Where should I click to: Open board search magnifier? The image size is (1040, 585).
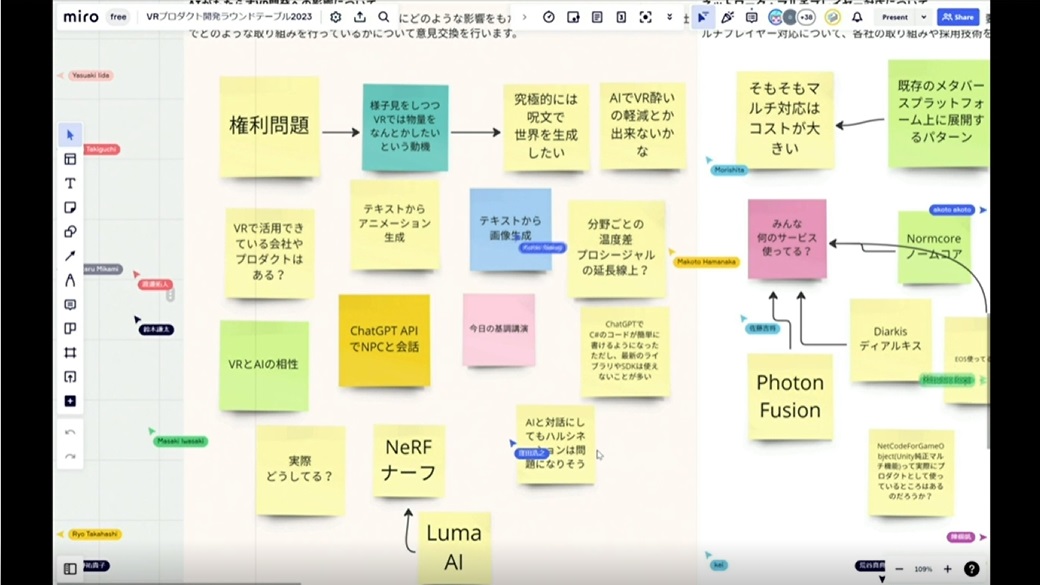click(384, 17)
